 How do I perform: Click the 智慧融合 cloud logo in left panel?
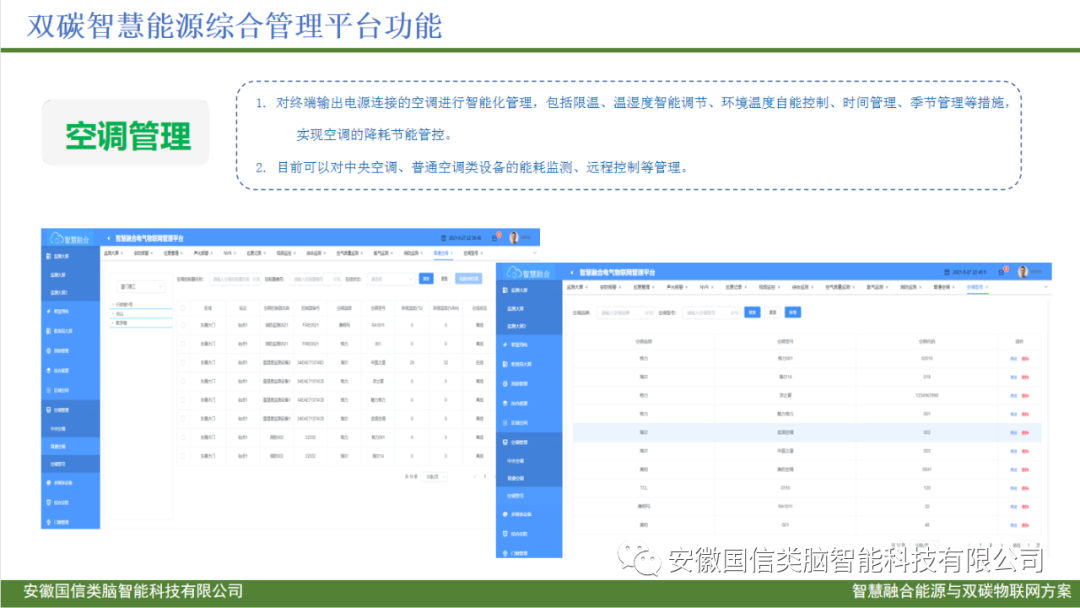pyautogui.click(x=74, y=240)
